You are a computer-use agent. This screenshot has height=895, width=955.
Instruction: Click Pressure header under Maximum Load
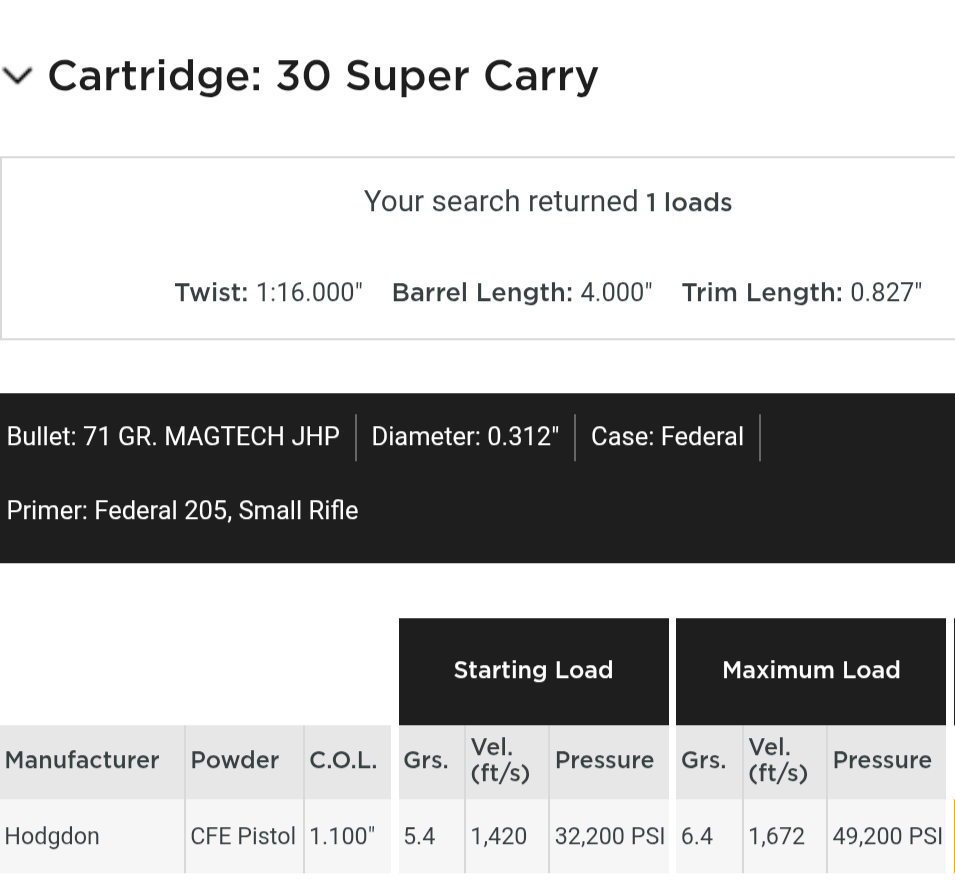(x=886, y=762)
